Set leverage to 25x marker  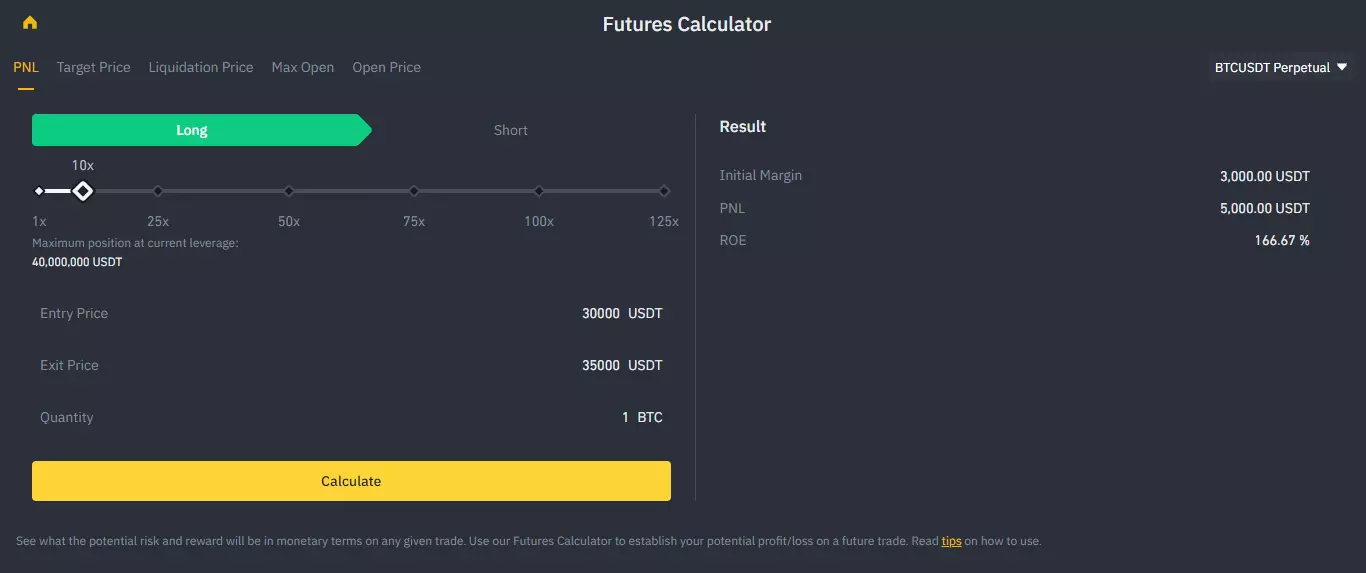[158, 191]
